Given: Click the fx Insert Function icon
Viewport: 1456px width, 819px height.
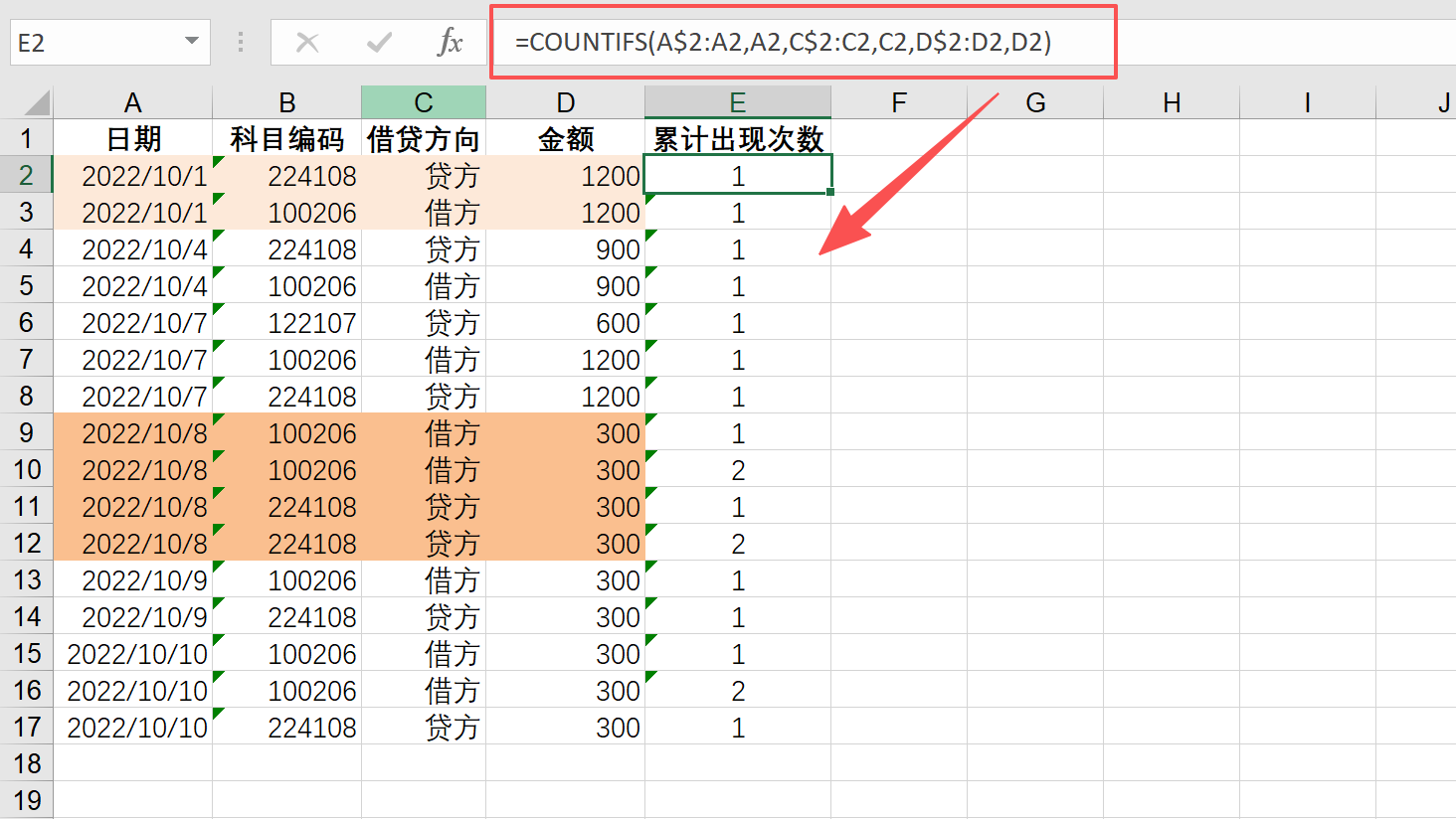Looking at the screenshot, I should [453, 42].
